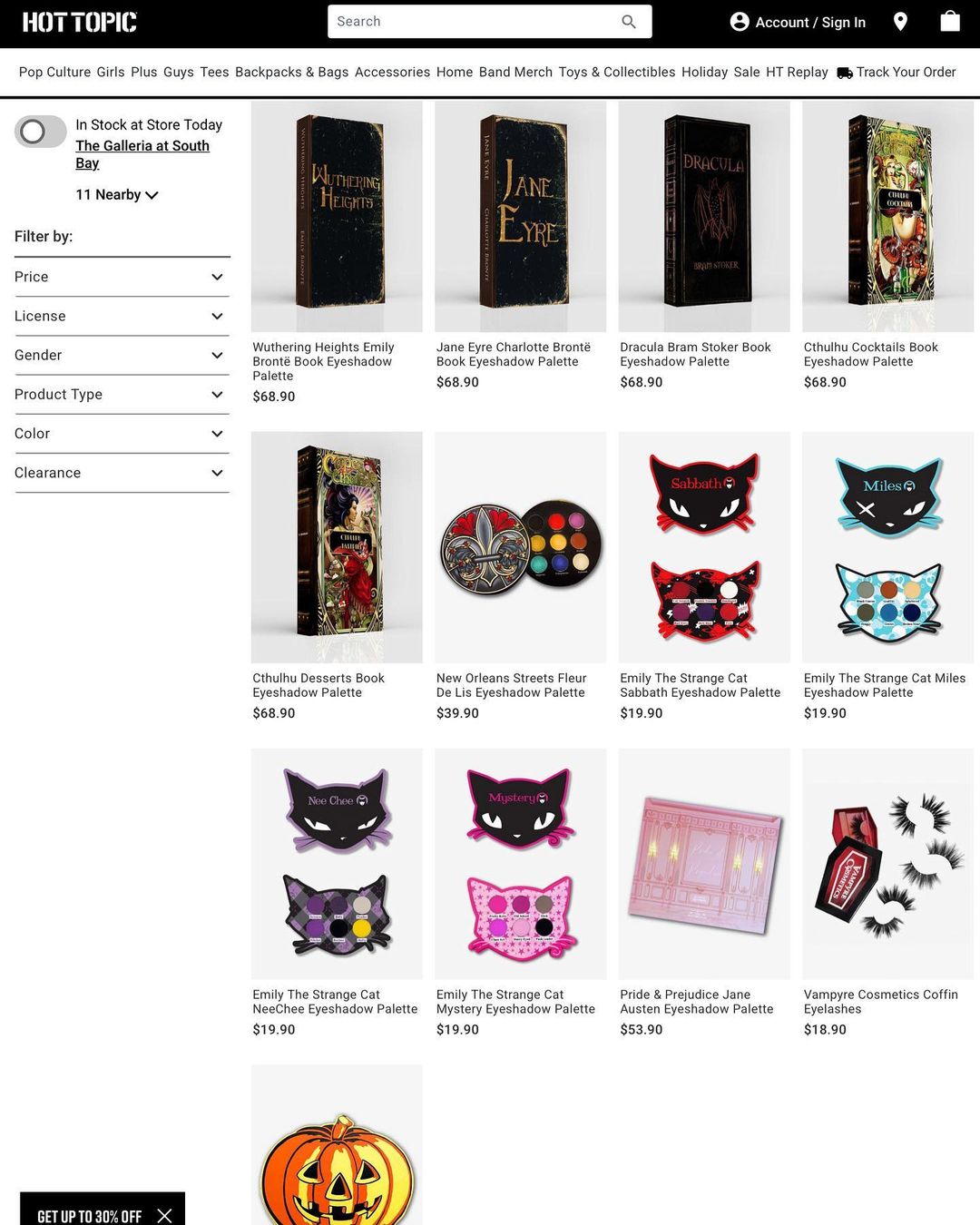This screenshot has height=1225, width=980.
Task: Toggle In Stock at Store Today switch
Action: coord(41,132)
